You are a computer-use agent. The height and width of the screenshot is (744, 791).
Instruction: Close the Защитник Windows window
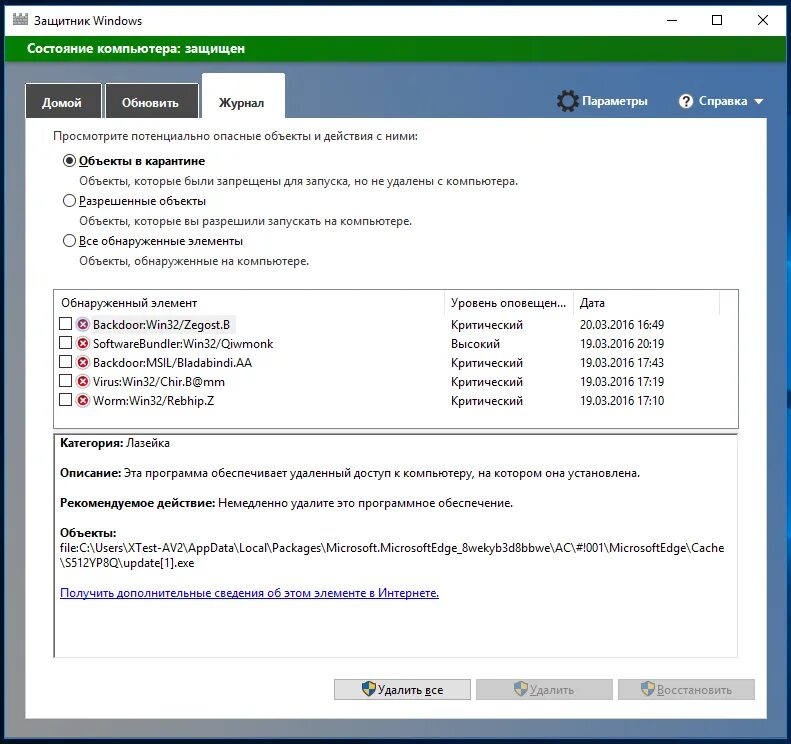point(763,20)
